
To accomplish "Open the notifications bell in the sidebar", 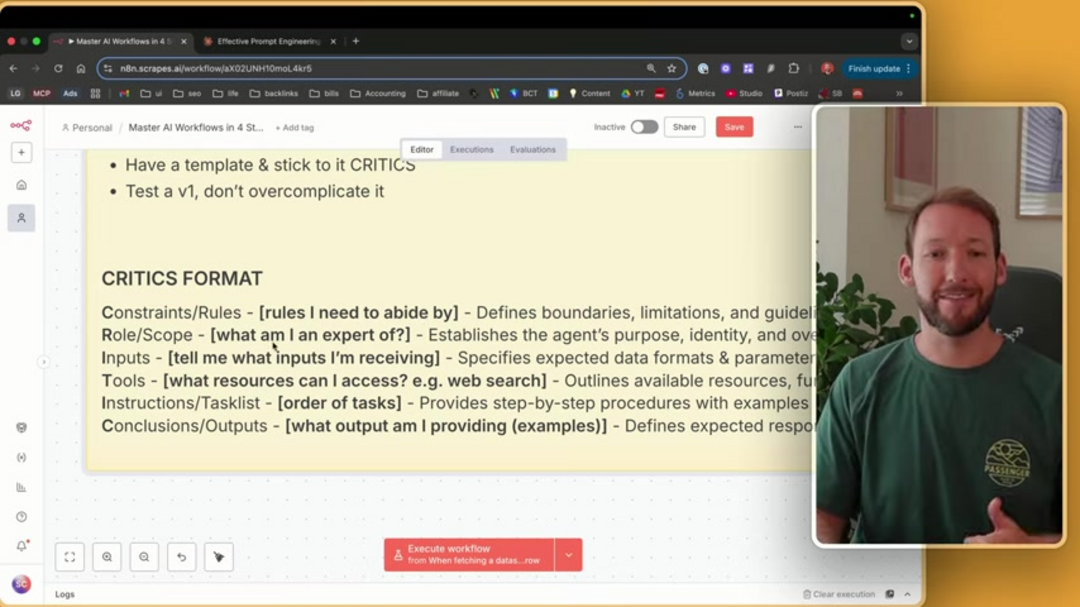I will (x=22, y=546).
